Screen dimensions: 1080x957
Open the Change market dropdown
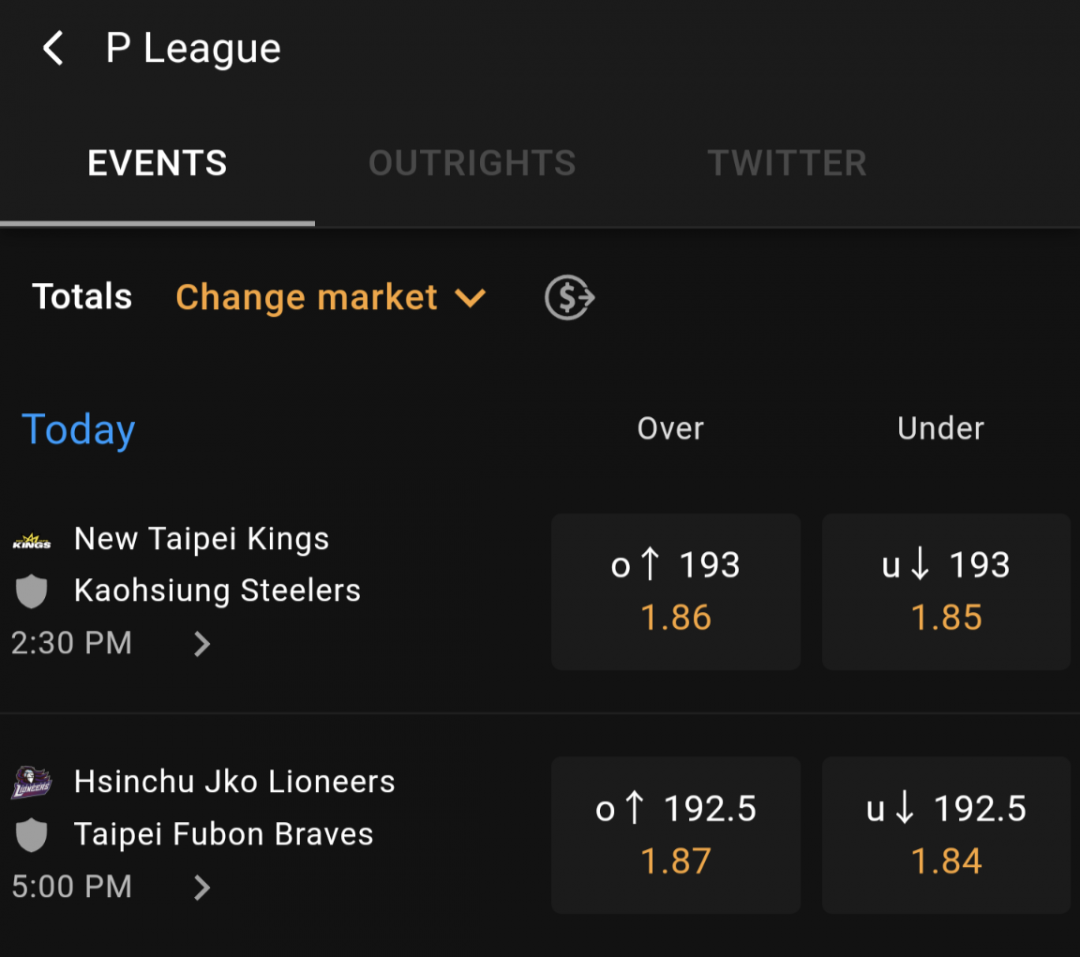click(331, 298)
